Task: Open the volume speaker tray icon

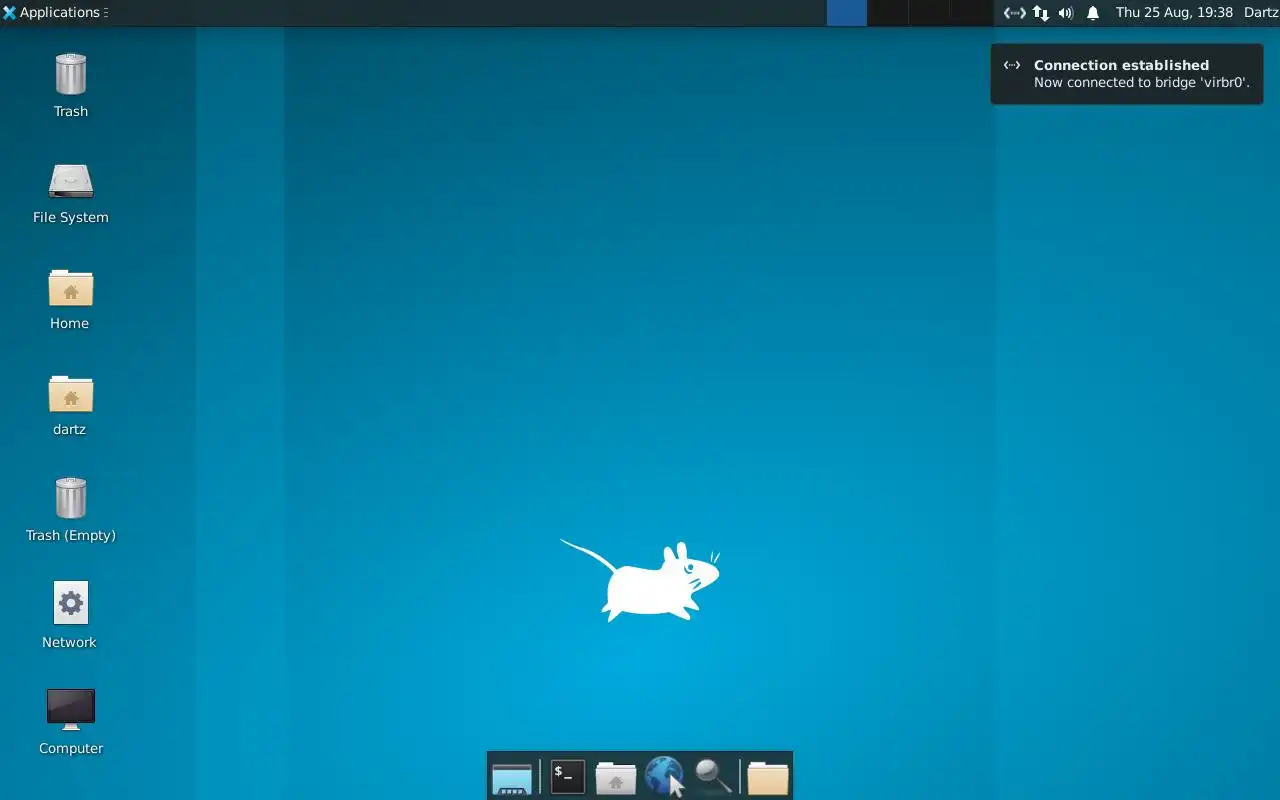Action: pyautogui.click(x=1066, y=13)
